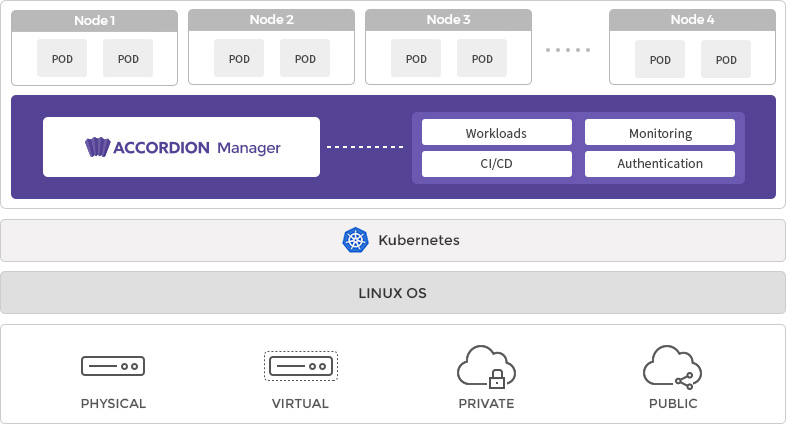
Task: Select the Physical server icon
Action: tap(113, 367)
